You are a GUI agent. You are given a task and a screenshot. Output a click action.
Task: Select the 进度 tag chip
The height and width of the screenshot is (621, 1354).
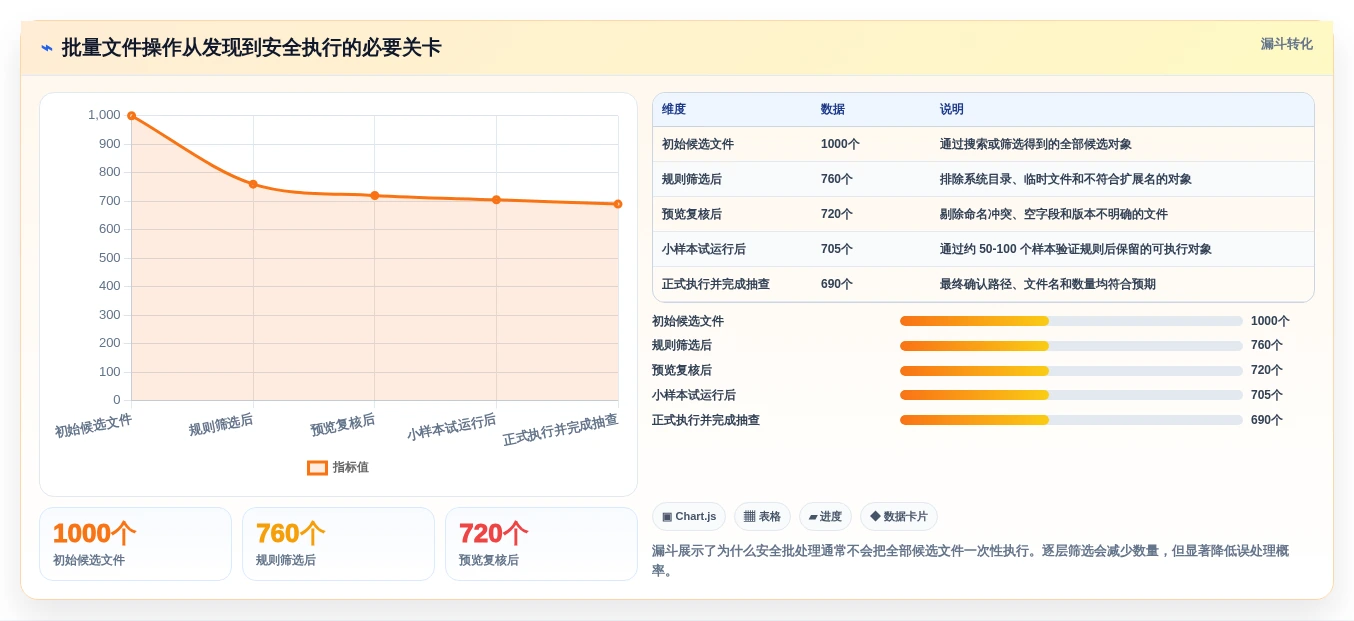825,516
